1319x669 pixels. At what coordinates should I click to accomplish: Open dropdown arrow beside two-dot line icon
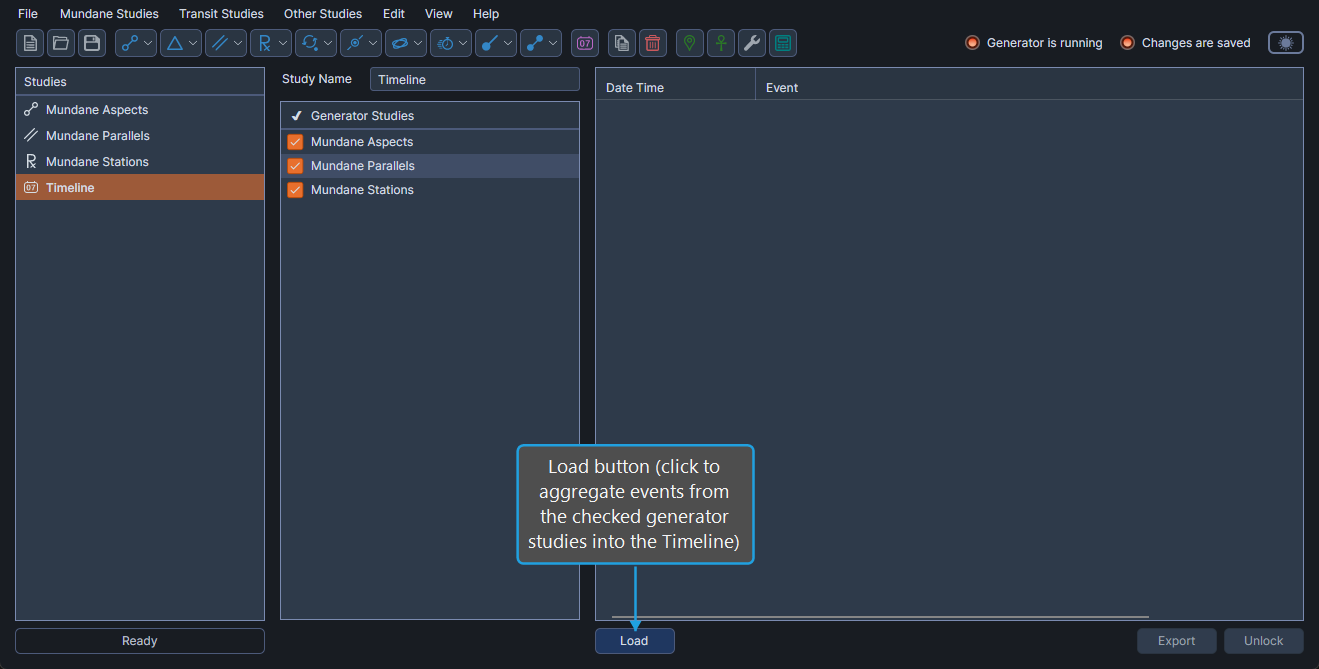(x=553, y=43)
